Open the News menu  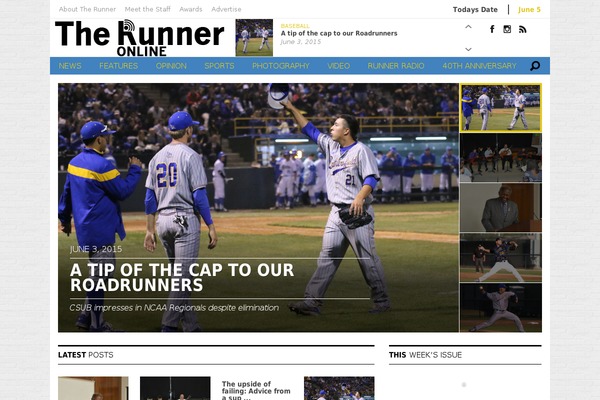coord(70,66)
